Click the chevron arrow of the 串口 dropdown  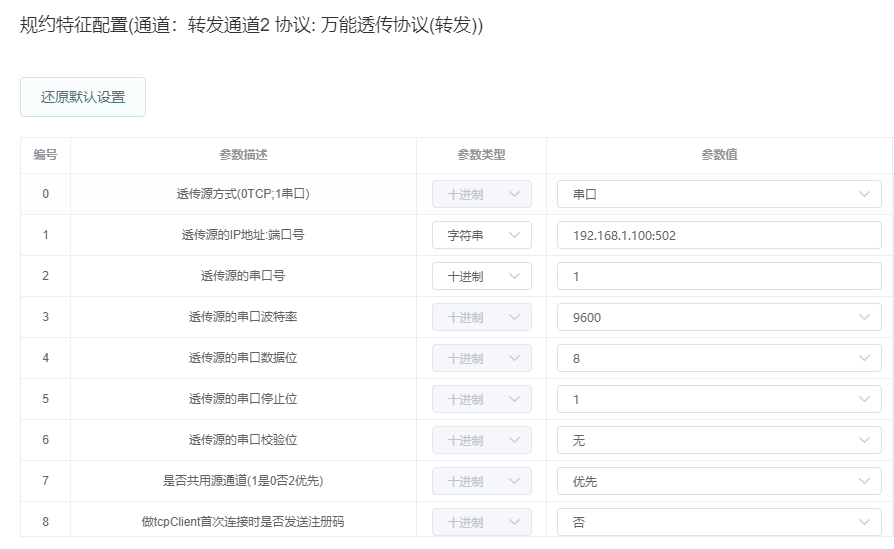[x=864, y=194]
